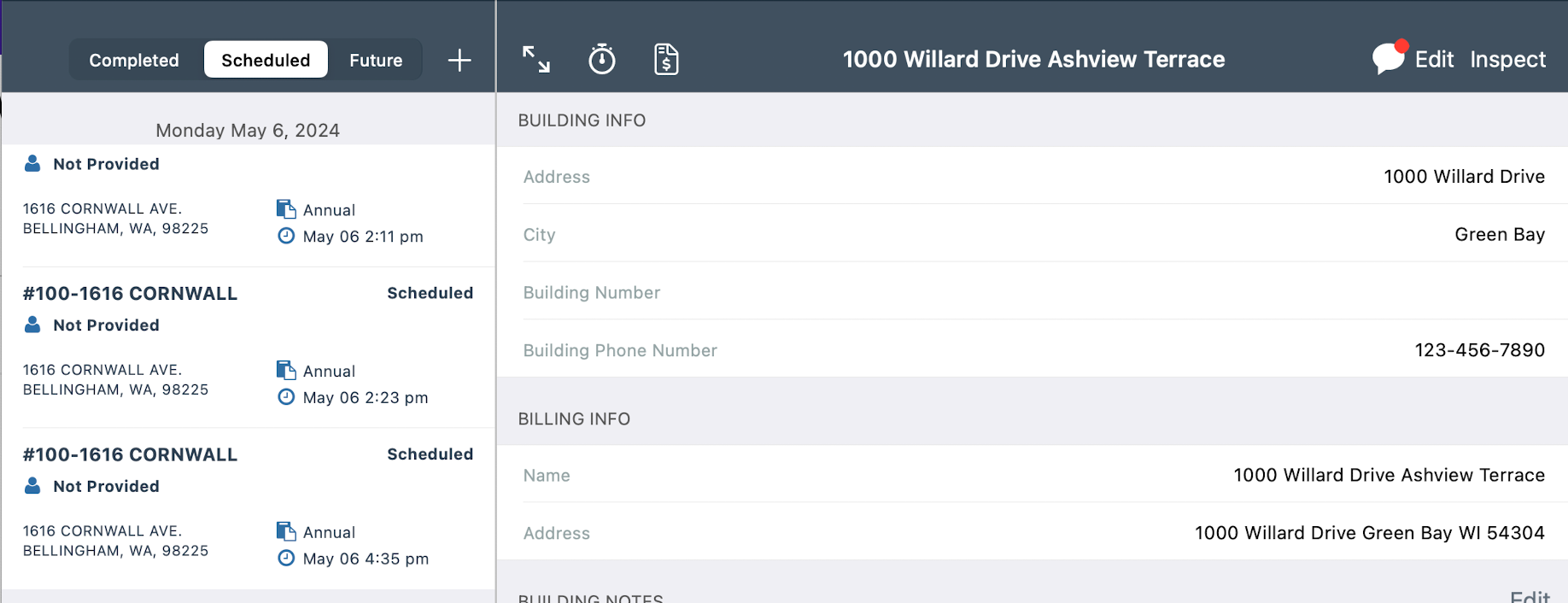The height and width of the screenshot is (603, 1568).
Task: Click the Building Number field row
Action: (x=1032, y=292)
